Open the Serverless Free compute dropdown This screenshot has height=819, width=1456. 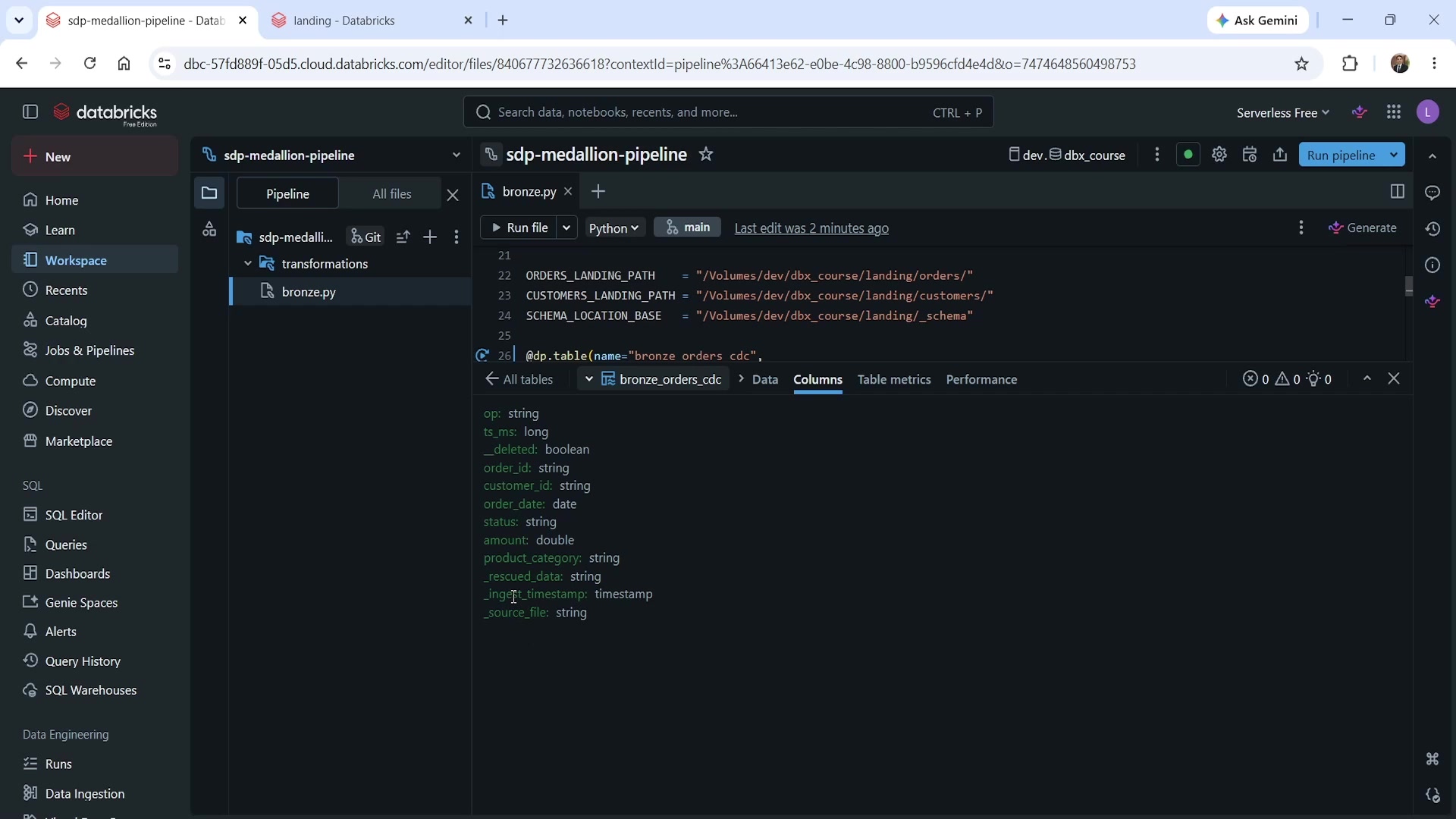1283,113
